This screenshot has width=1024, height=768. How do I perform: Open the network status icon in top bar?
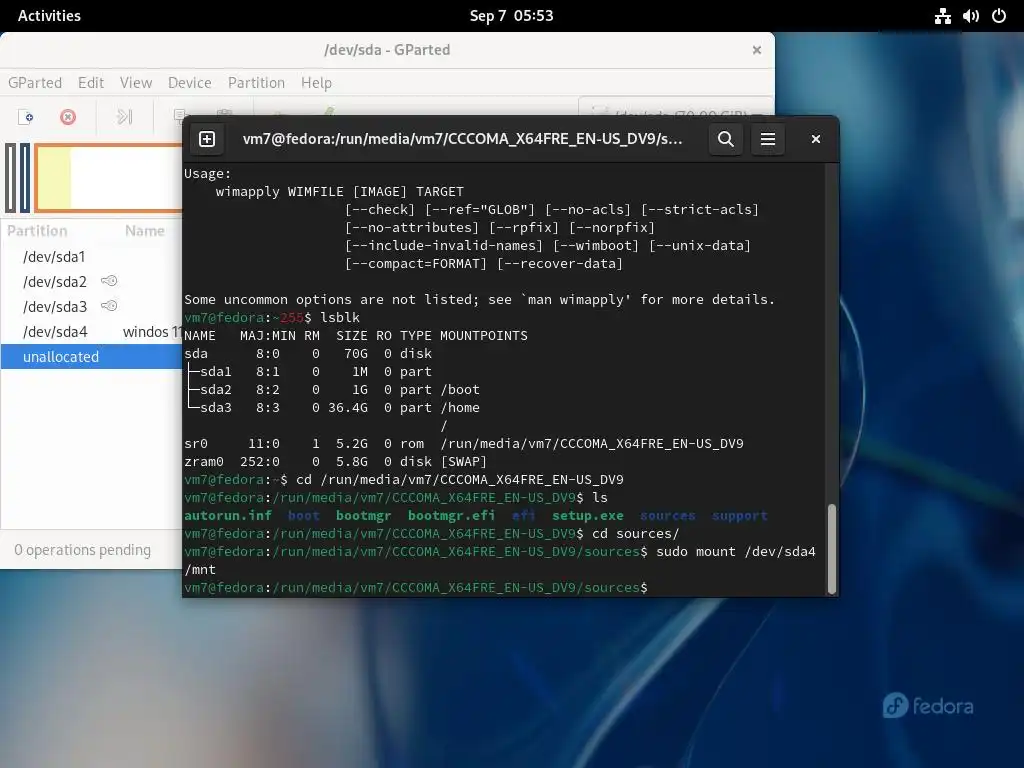pos(942,16)
